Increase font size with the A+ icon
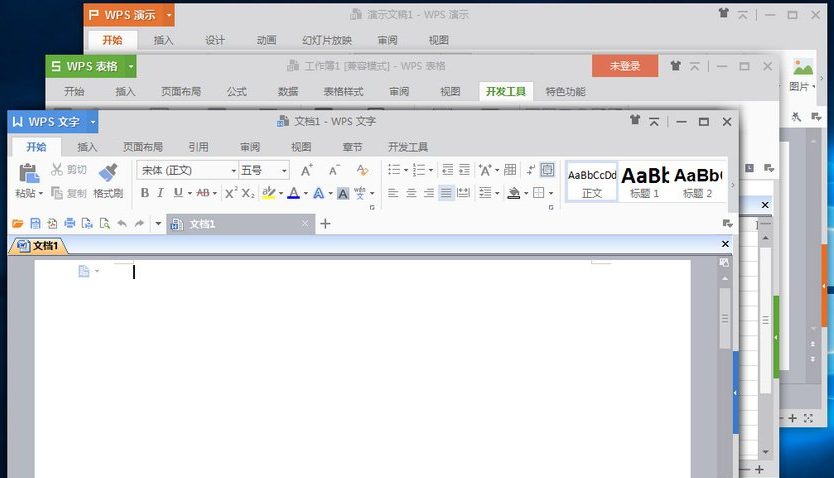The image size is (834, 478). tap(307, 170)
